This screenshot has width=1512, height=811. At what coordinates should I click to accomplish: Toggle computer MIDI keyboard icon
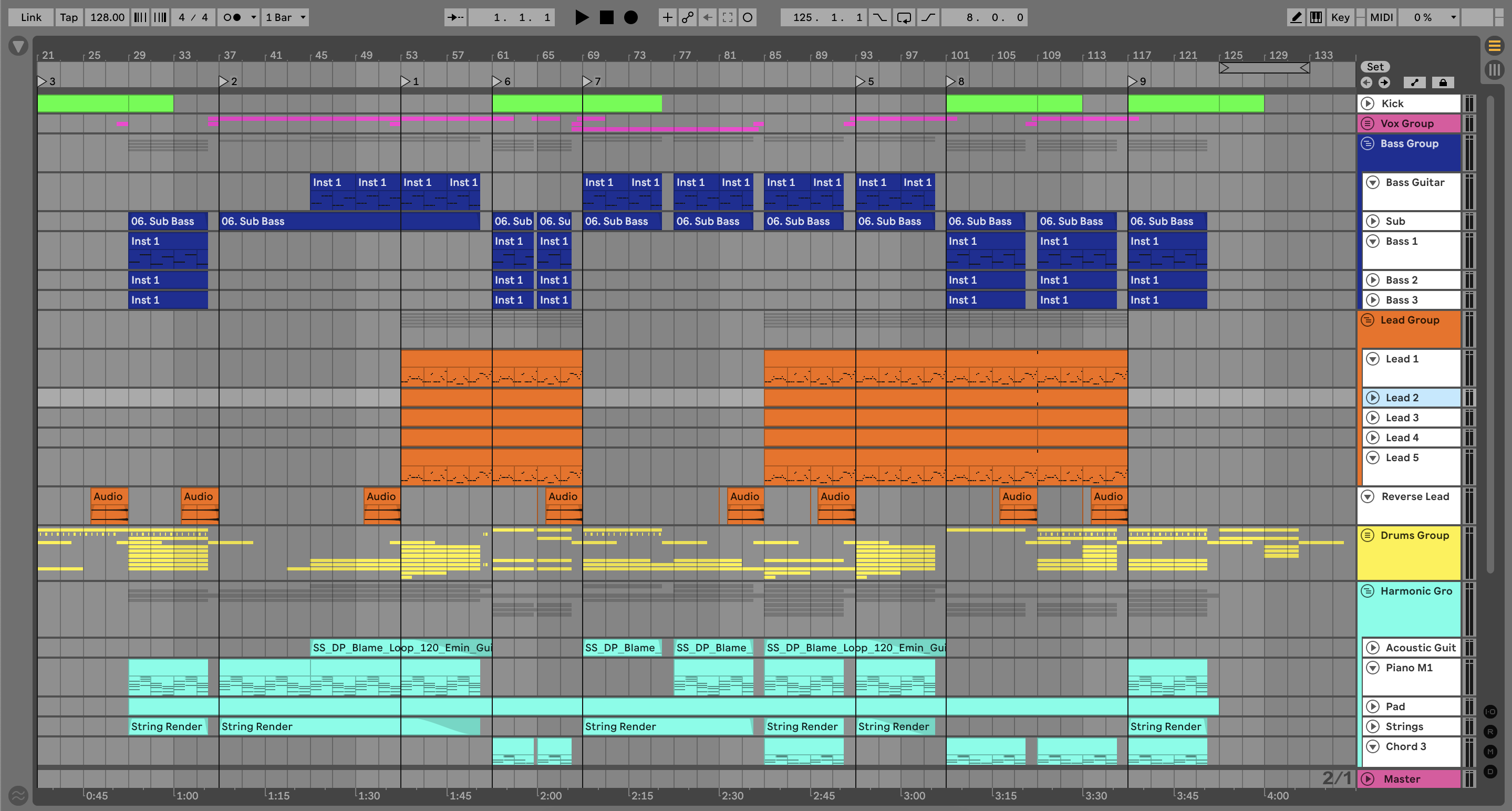(1316, 17)
